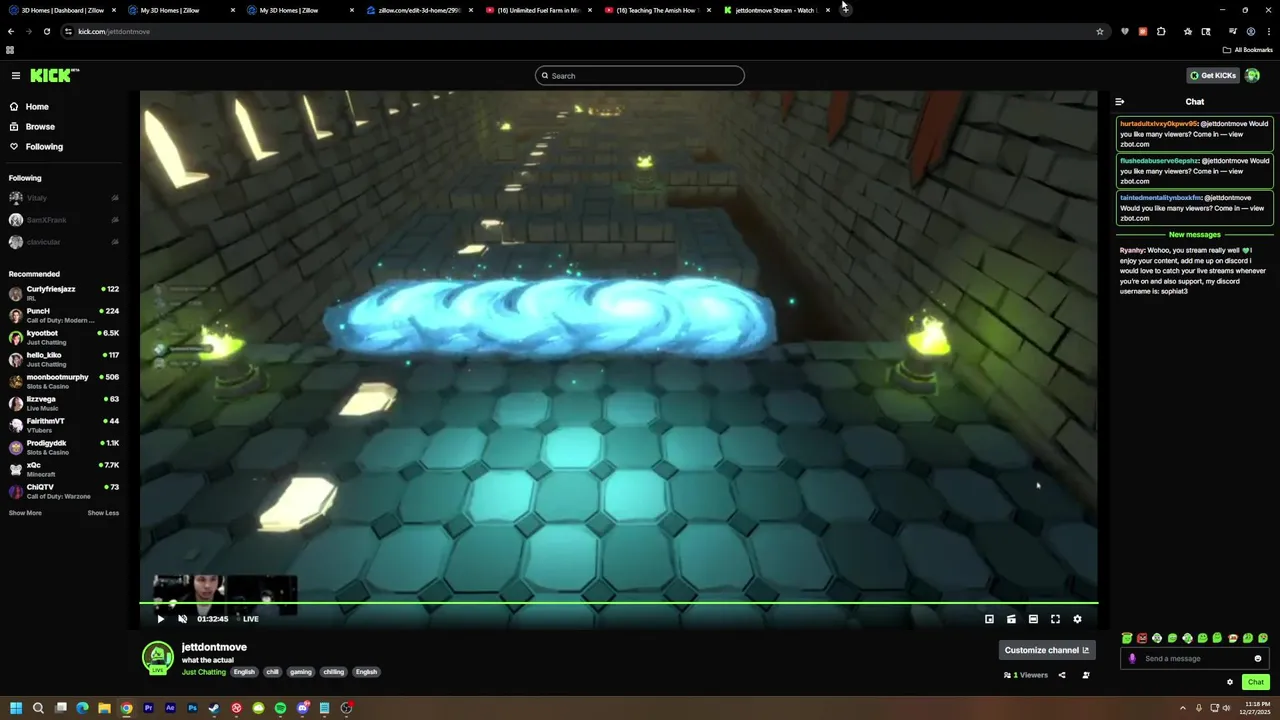Click the Send a message input
The width and height of the screenshot is (1280, 720).
[x=1195, y=659]
